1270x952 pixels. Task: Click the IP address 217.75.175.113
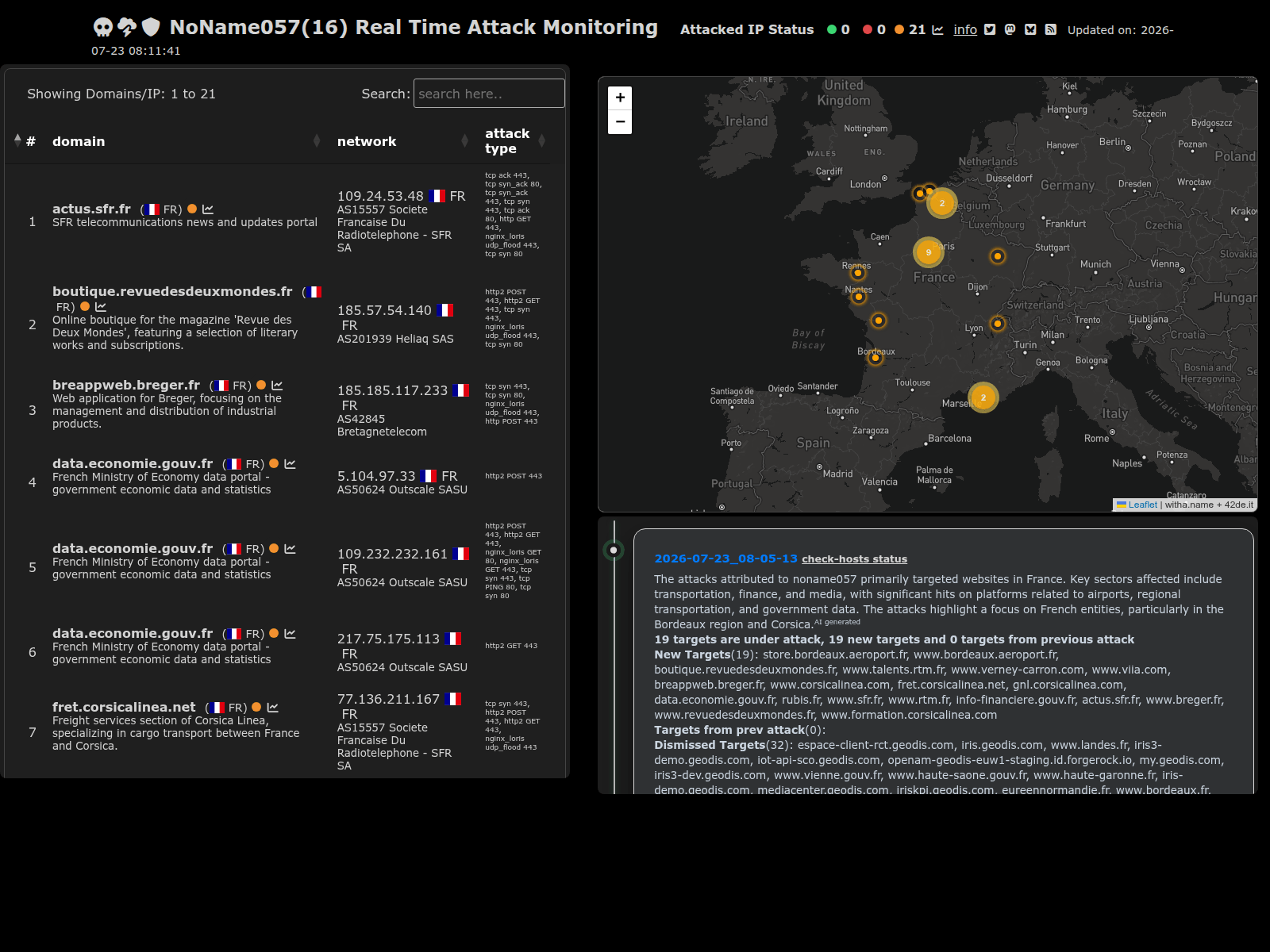[x=388, y=639]
